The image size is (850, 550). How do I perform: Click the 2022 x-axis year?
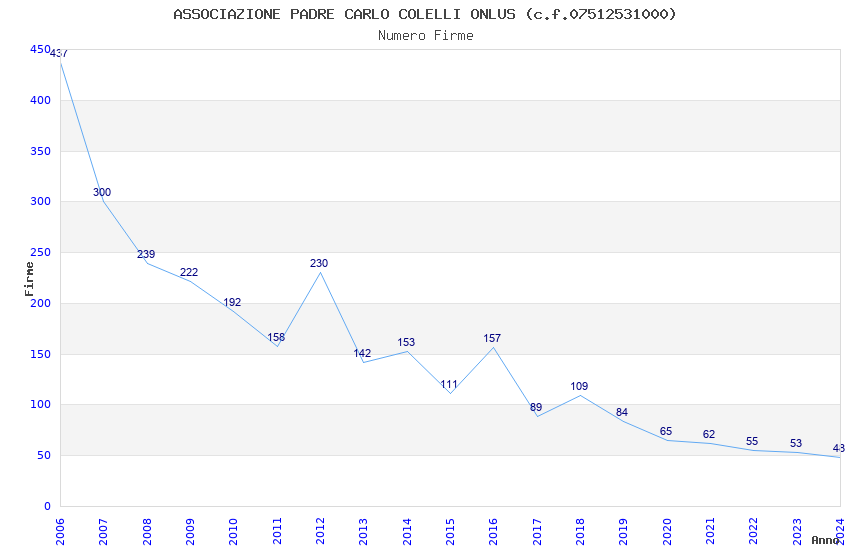point(753,532)
